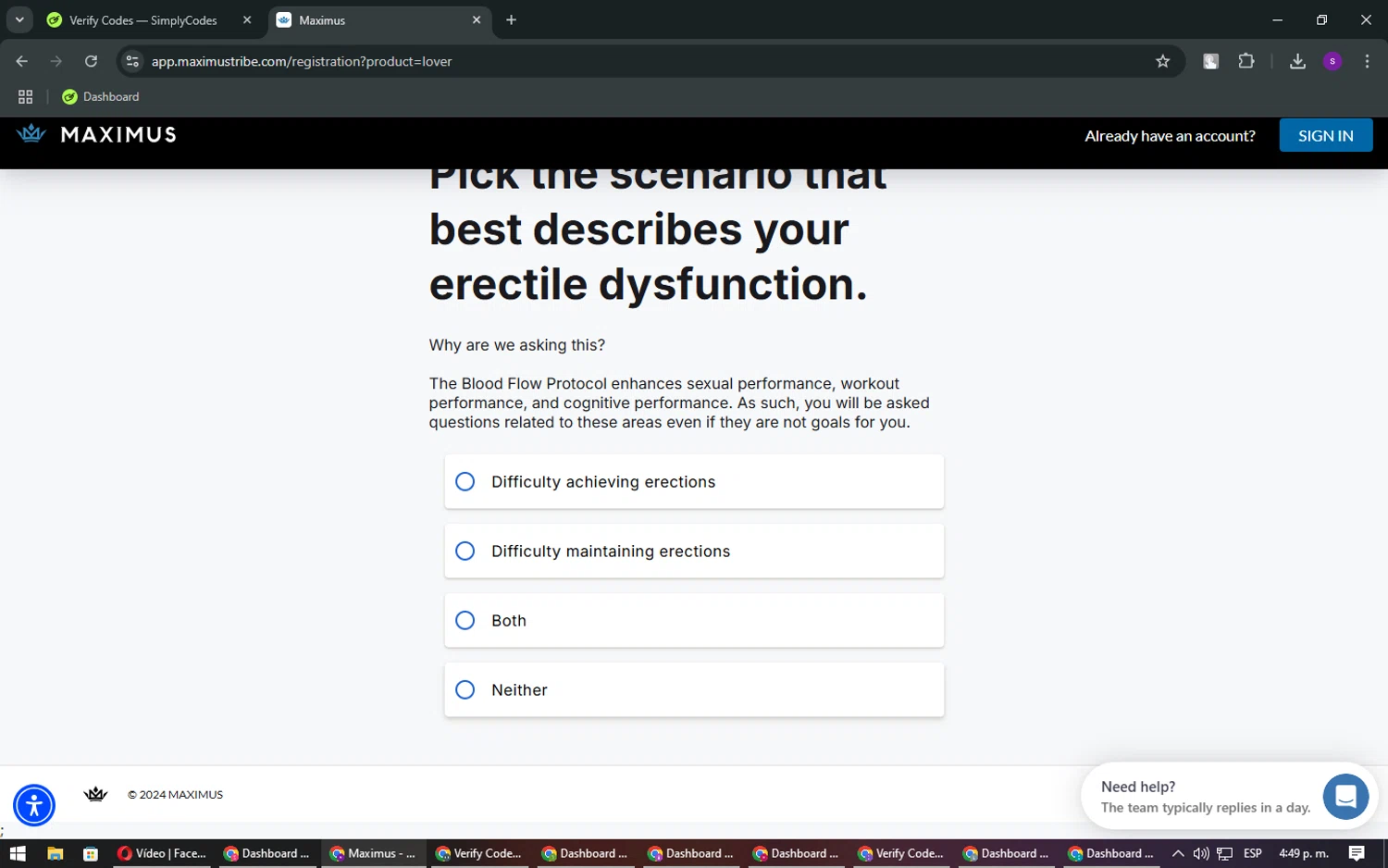This screenshot has width=1388, height=868.
Task: Select Difficulty maintaining erections option
Action: click(x=465, y=552)
